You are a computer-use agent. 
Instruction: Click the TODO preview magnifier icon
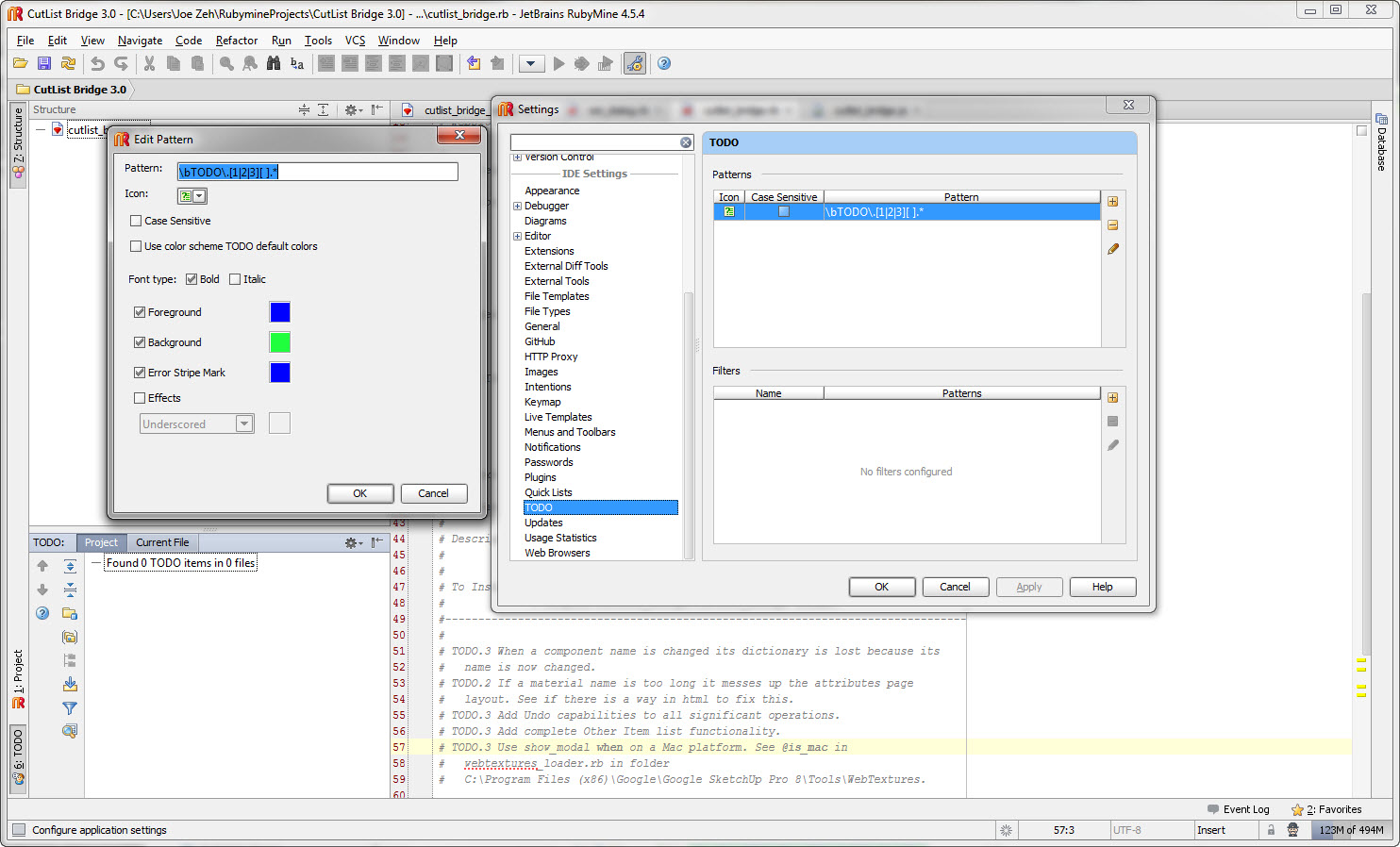coord(70,731)
